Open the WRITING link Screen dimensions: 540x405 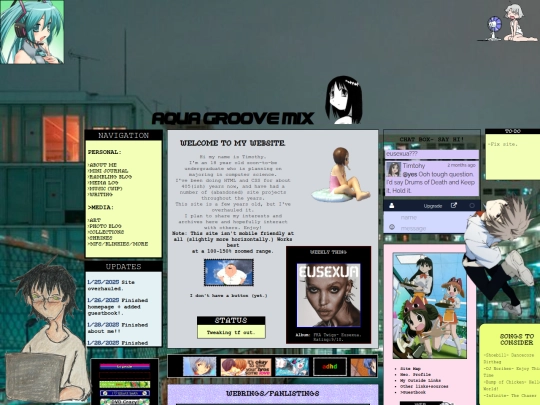pyautogui.click(x=100, y=195)
